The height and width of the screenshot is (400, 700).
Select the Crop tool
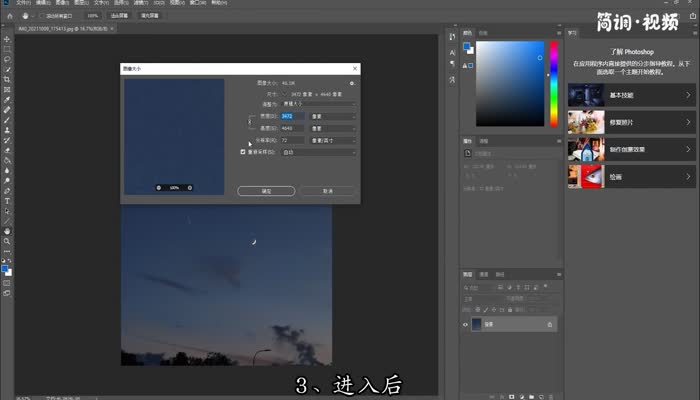tap(7, 78)
